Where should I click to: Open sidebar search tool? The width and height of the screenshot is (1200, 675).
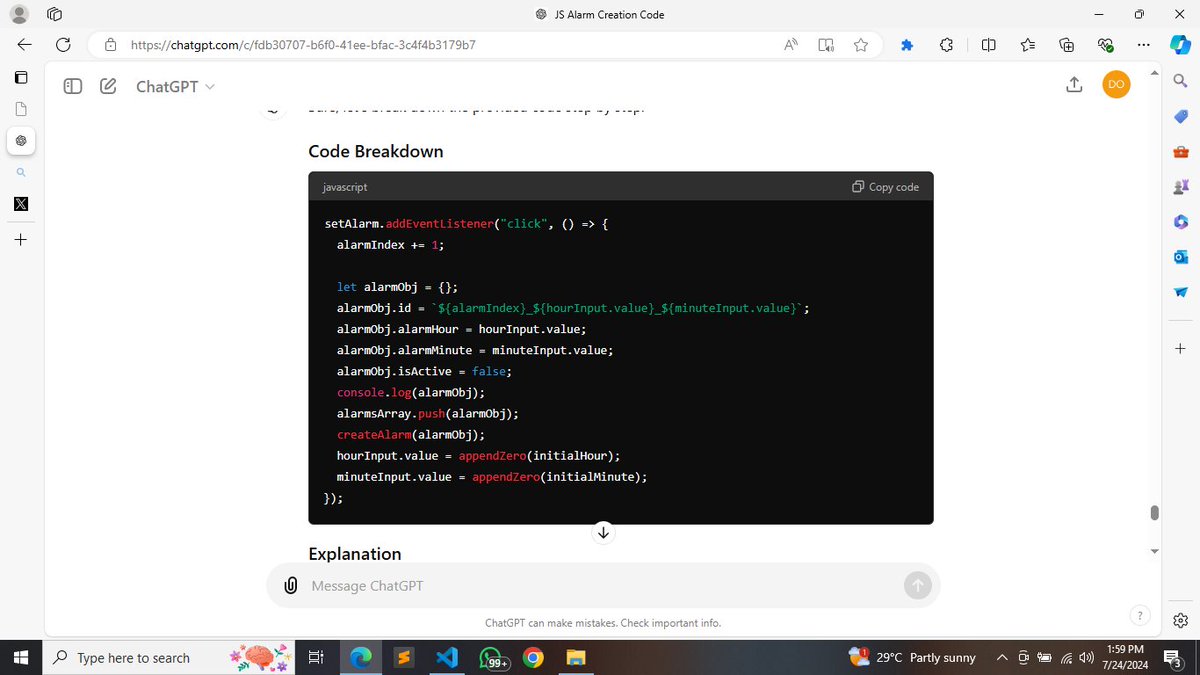(x=1180, y=81)
